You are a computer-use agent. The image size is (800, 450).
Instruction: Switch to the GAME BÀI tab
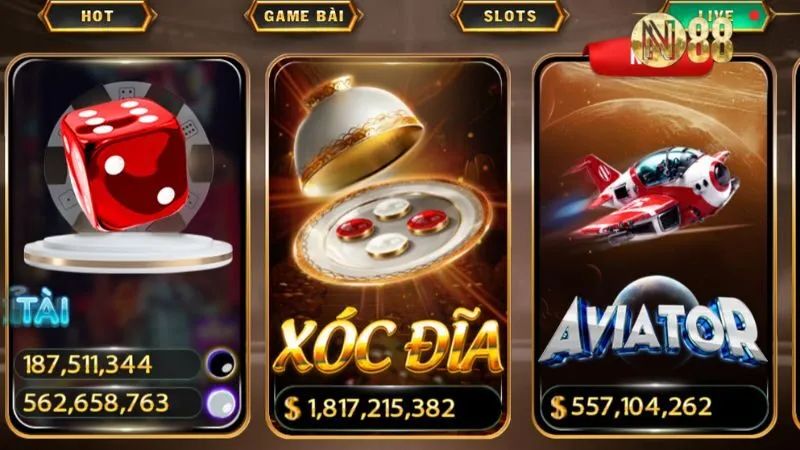pyautogui.click(x=304, y=16)
